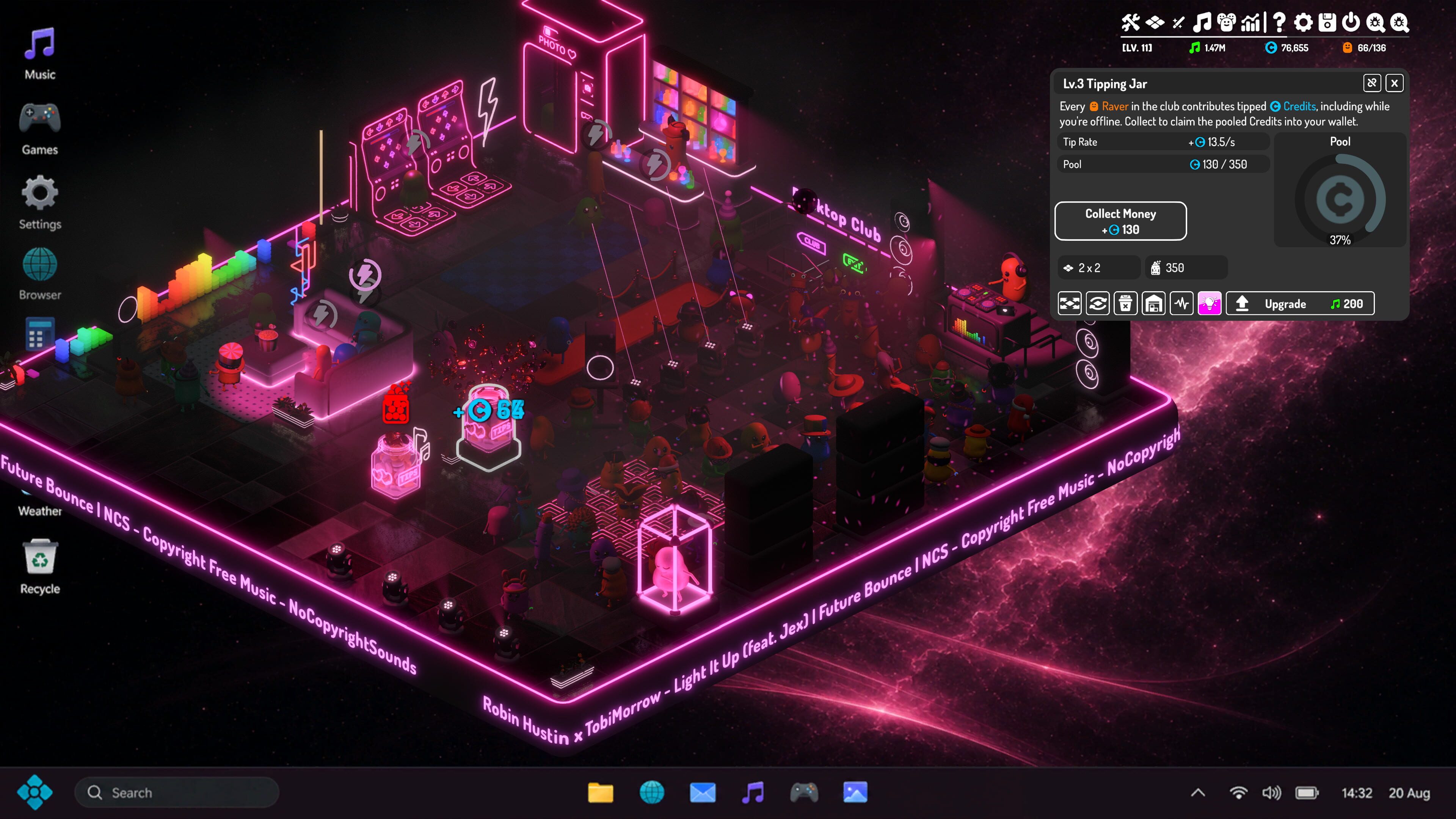The width and height of the screenshot is (1456, 819).
Task: Click the Wi-Fi tray icon
Action: pos(1238,793)
